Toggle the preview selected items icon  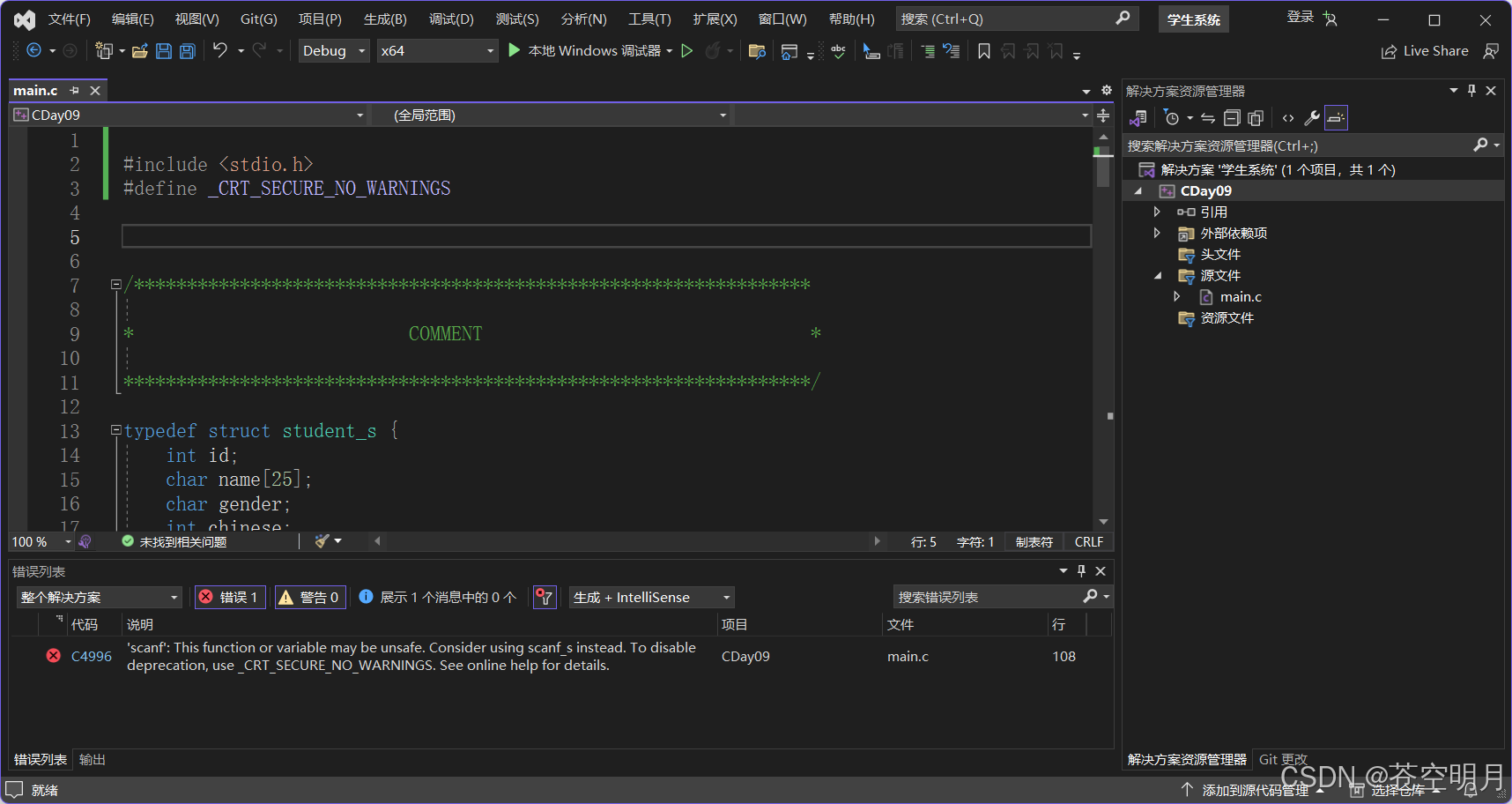[x=1336, y=117]
